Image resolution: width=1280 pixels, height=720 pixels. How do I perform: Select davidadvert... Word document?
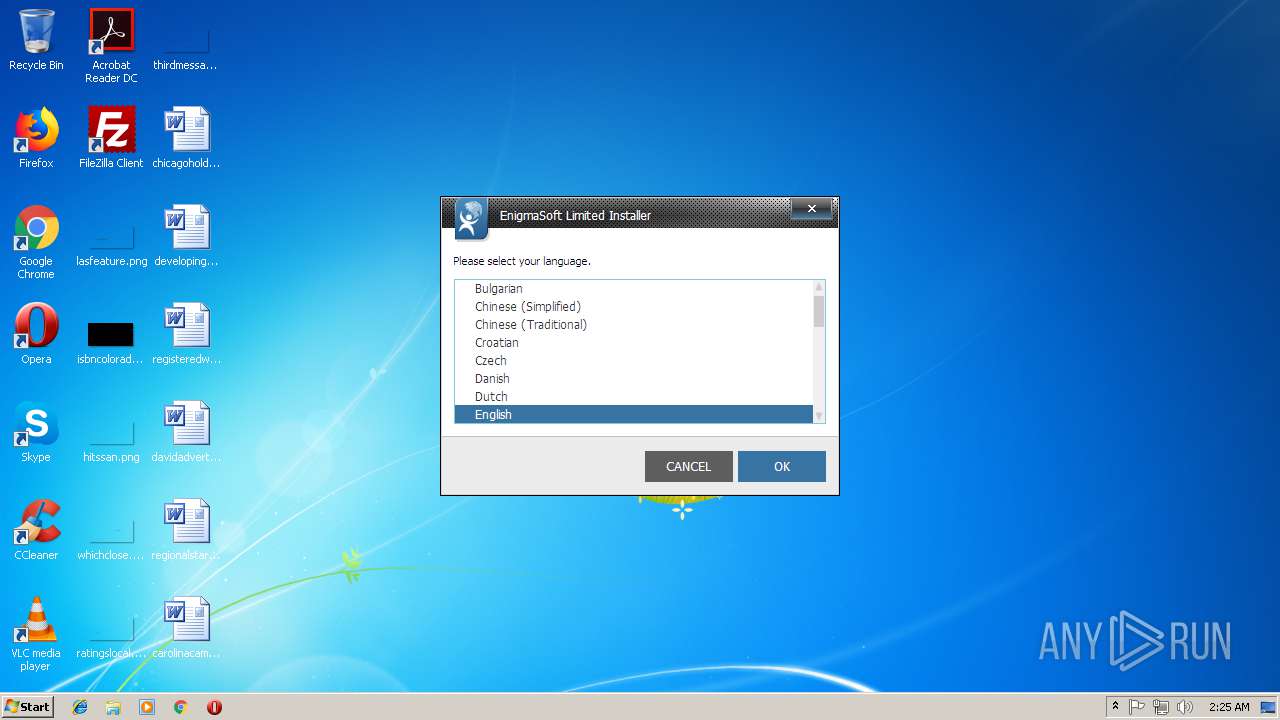(186, 432)
